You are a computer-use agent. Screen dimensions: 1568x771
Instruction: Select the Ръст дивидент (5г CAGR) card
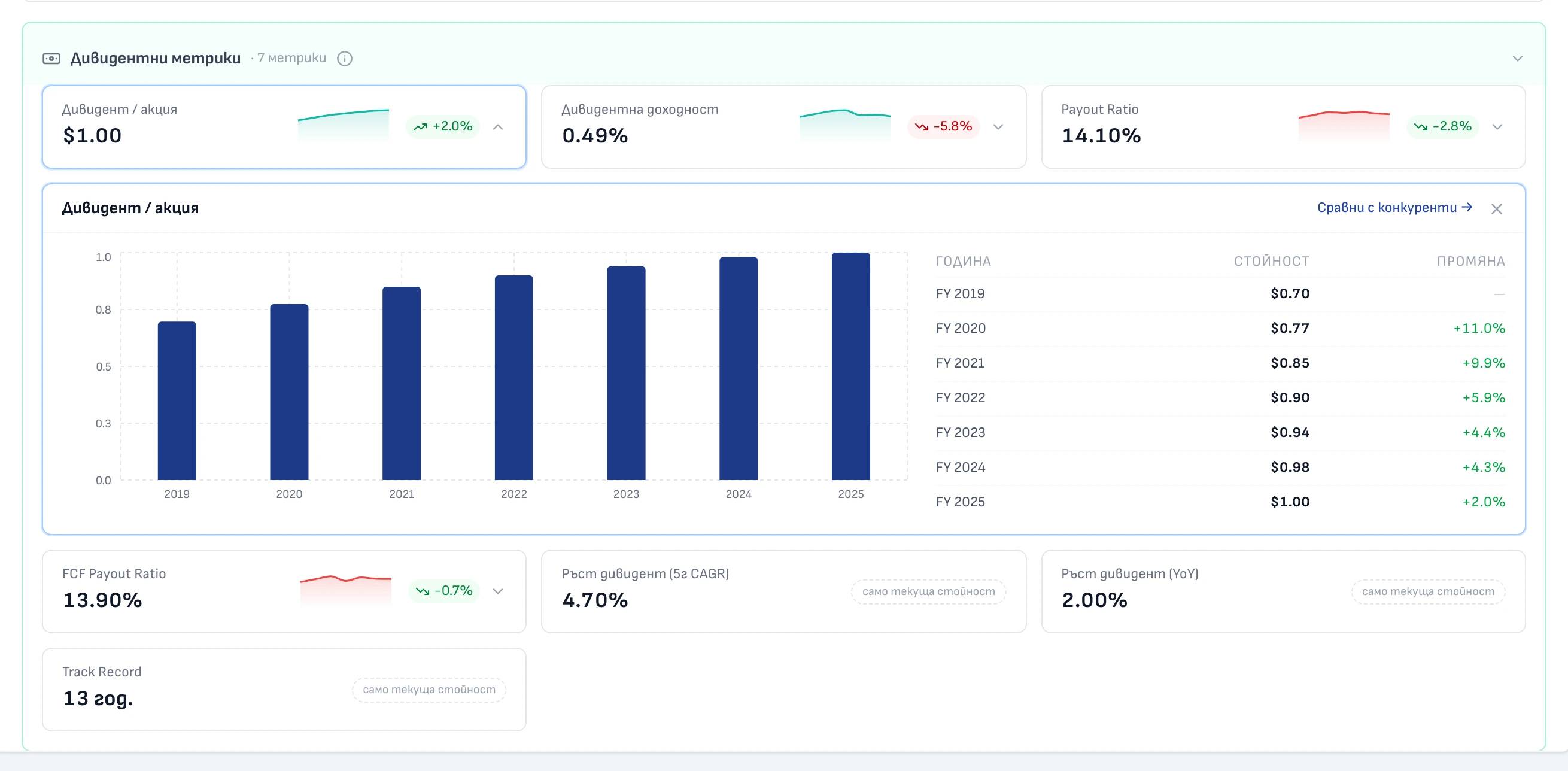(x=783, y=591)
